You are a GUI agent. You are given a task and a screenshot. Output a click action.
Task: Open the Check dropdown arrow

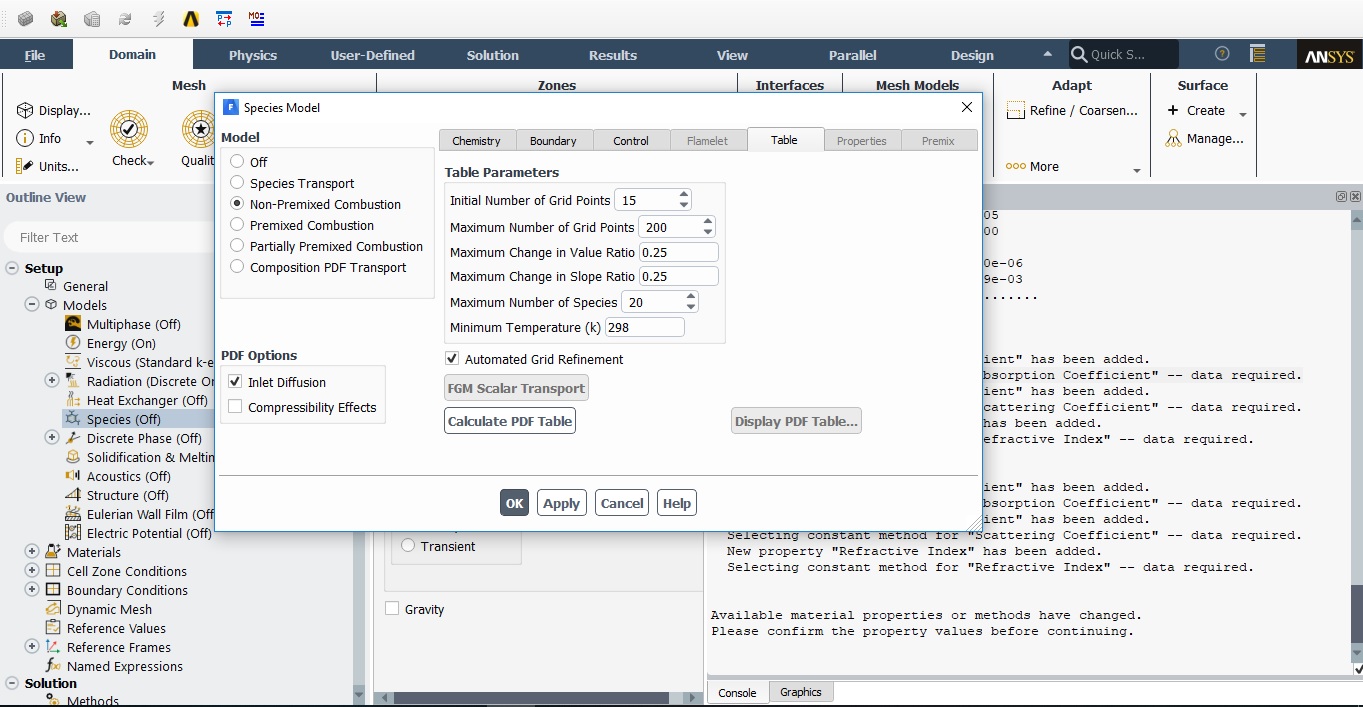pyautogui.click(x=150, y=162)
